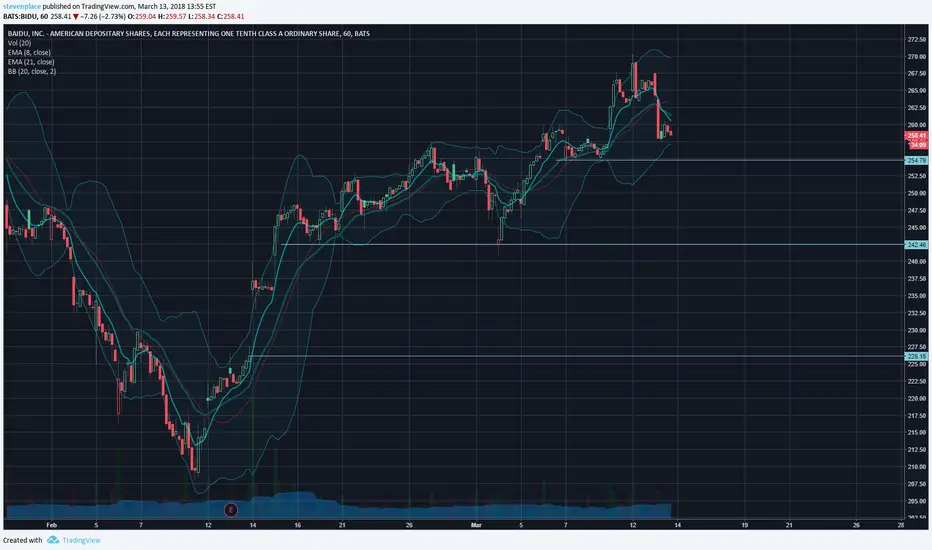
Task: Click the 240.00 price axis label
Action: (917, 262)
